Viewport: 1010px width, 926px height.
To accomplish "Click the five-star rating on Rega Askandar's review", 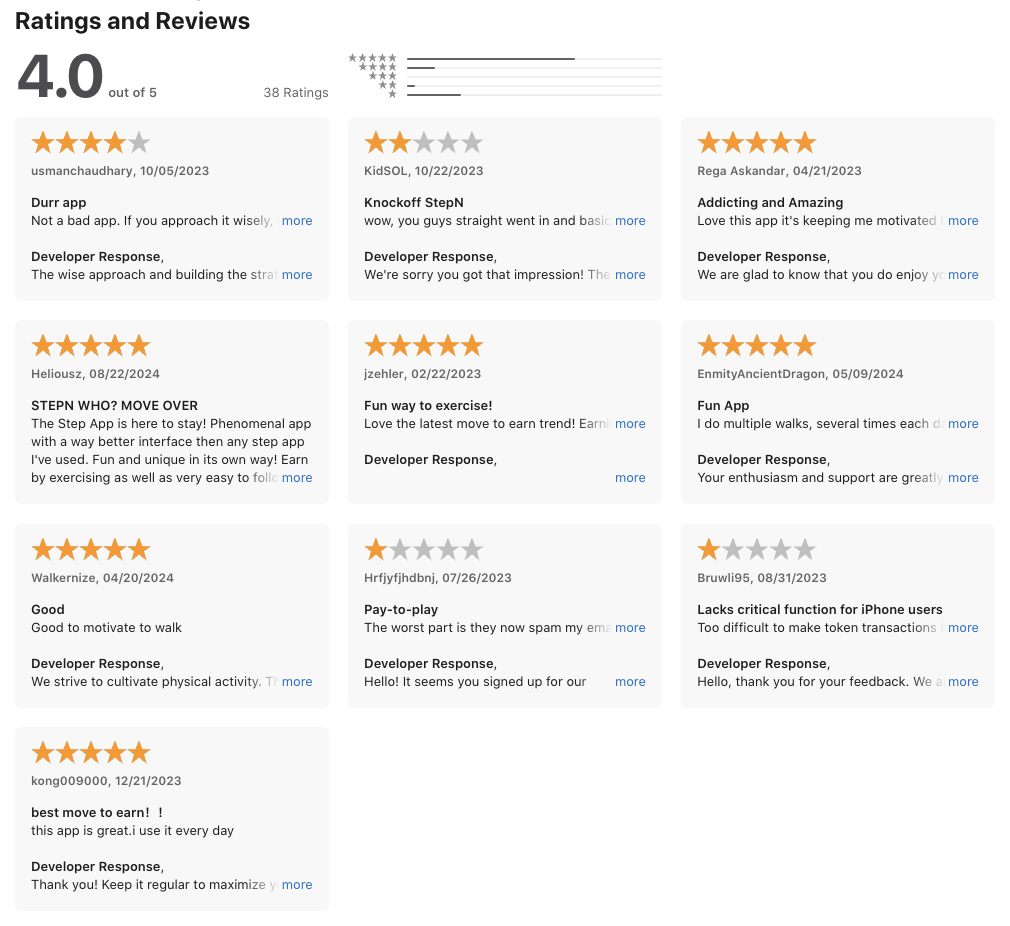I will tap(756, 143).
